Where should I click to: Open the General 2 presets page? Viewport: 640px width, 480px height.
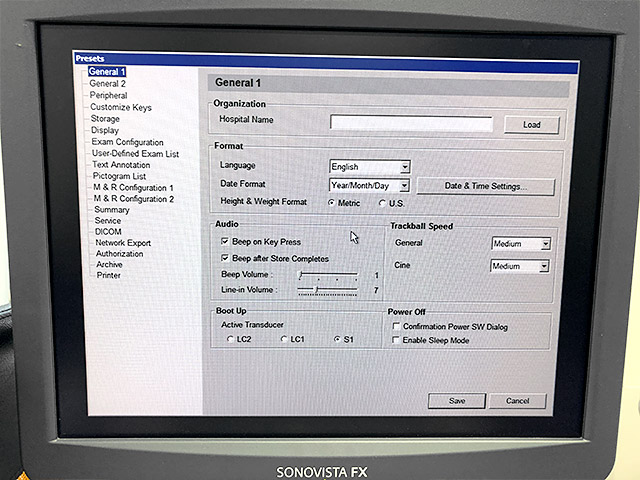(107, 84)
